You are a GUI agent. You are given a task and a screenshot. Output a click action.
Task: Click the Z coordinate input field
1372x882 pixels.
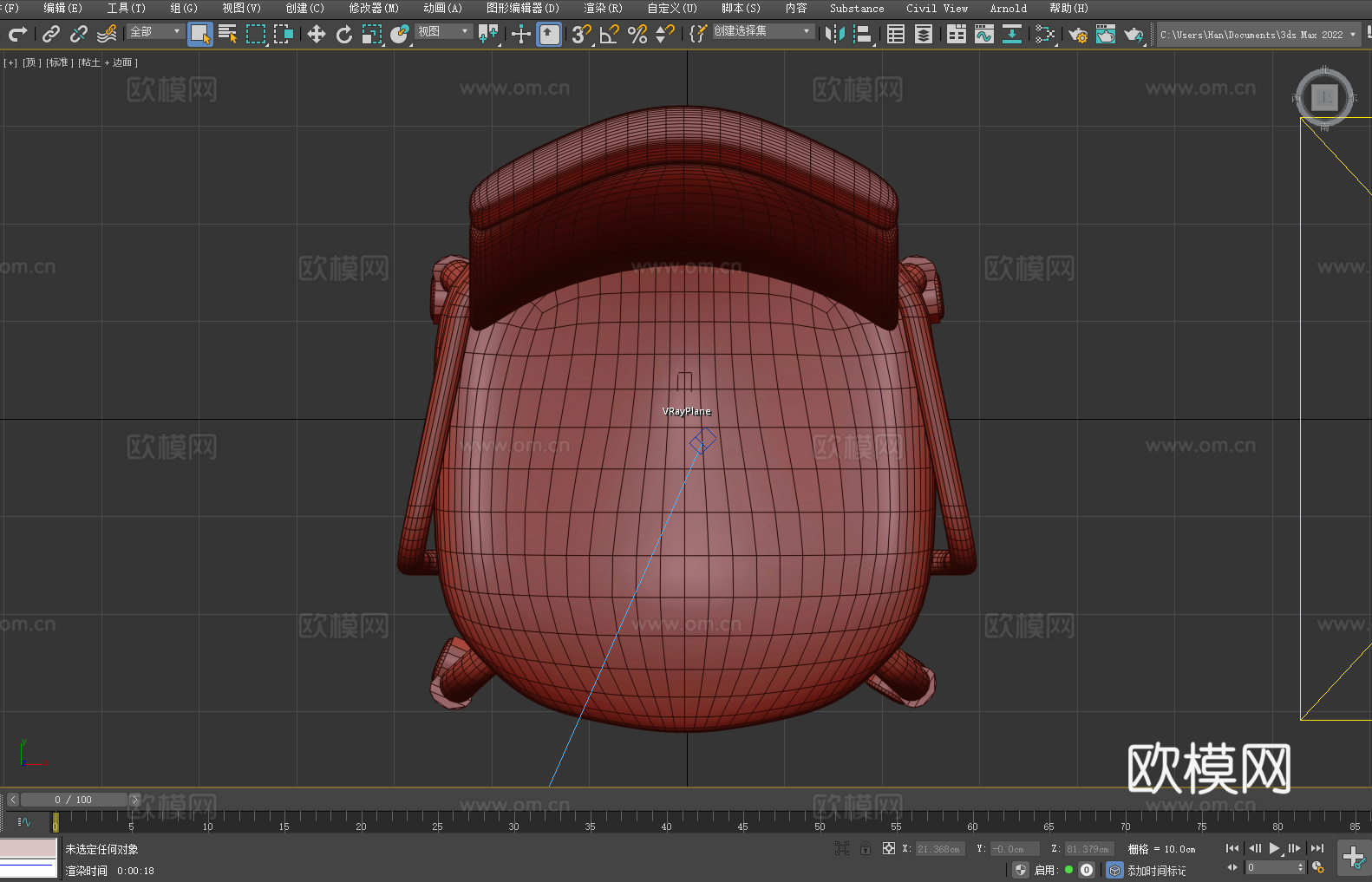pos(1089,849)
